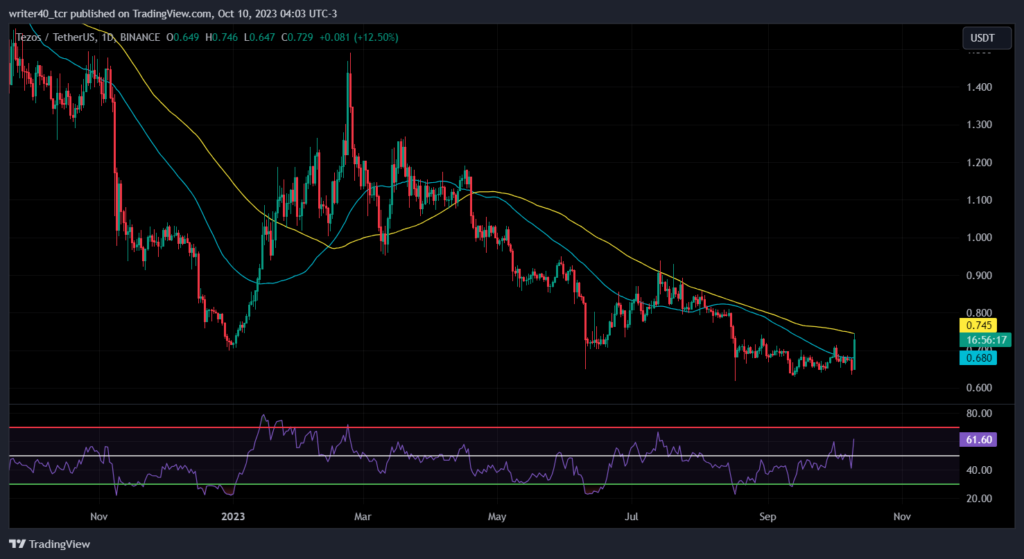Viewport: 1024px width, 559px height.
Task: Click the 1.100 price axis label
Action: (979, 200)
